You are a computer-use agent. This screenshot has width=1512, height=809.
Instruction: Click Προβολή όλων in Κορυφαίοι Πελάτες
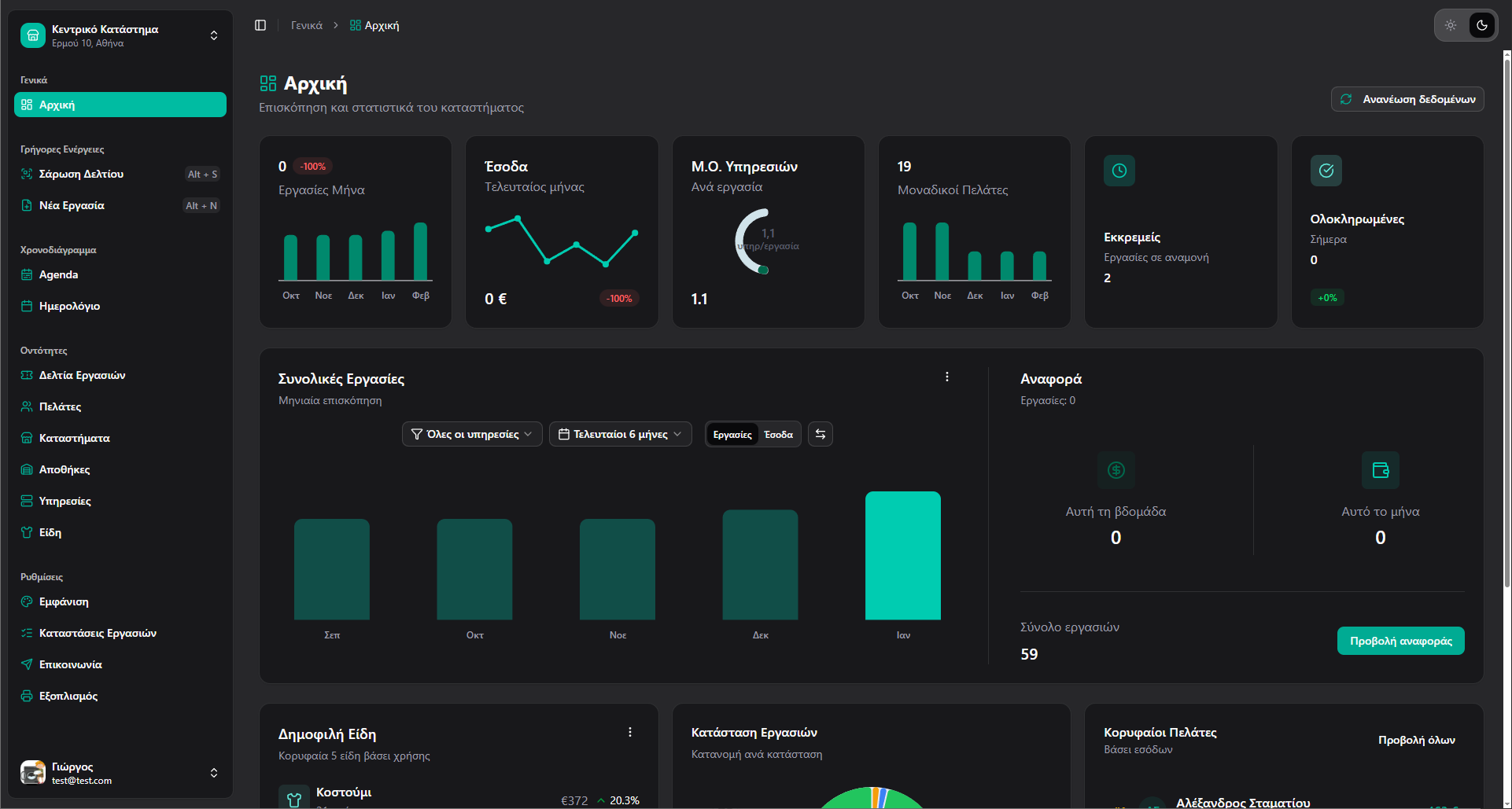point(1417,740)
